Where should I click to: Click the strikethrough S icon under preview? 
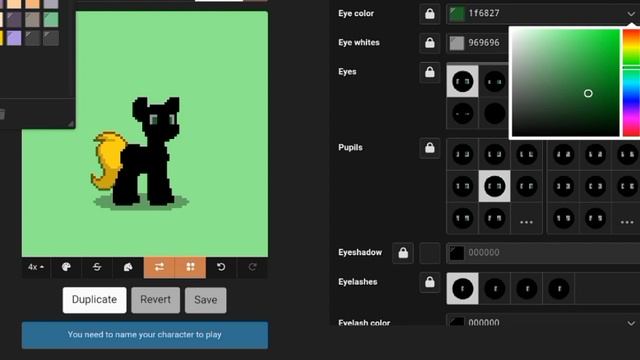coord(97,267)
